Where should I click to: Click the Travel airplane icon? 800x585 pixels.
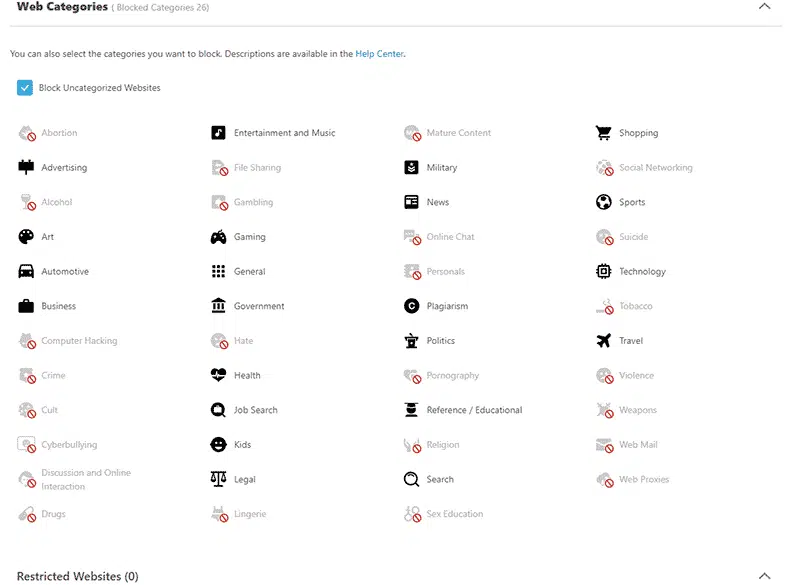tap(602, 340)
